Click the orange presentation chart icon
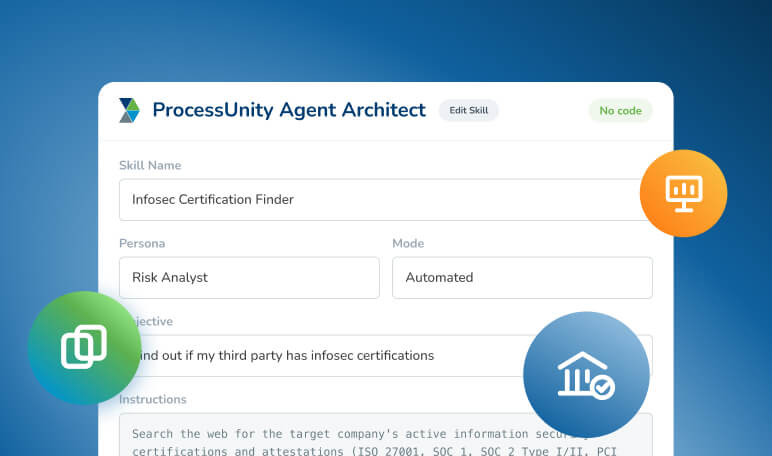Viewport: 772px width, 456px height. click(683, 194)
